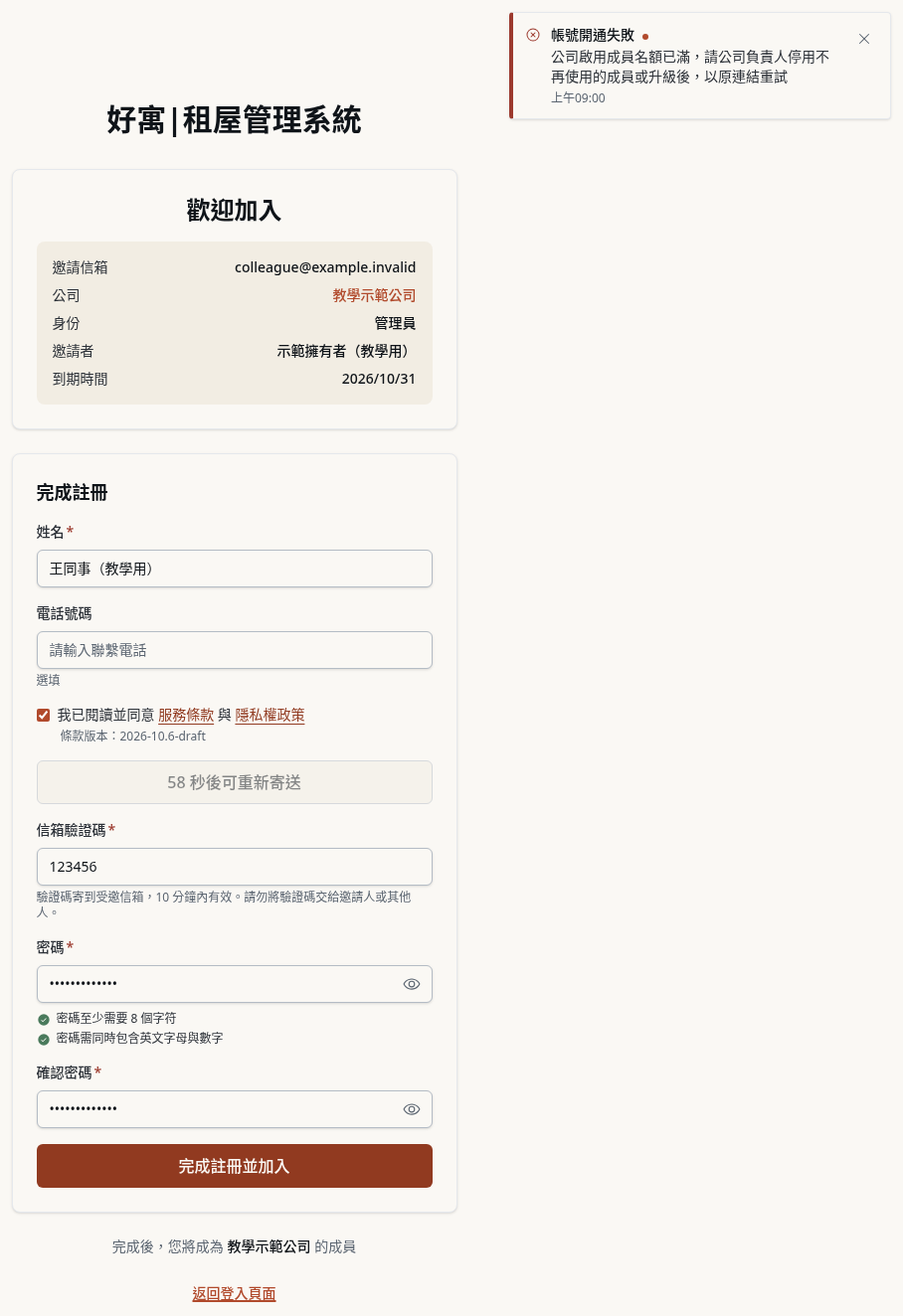903x1316 pixels.
Task: Click the 完成註冊 section heading
Action: (72, 492)
